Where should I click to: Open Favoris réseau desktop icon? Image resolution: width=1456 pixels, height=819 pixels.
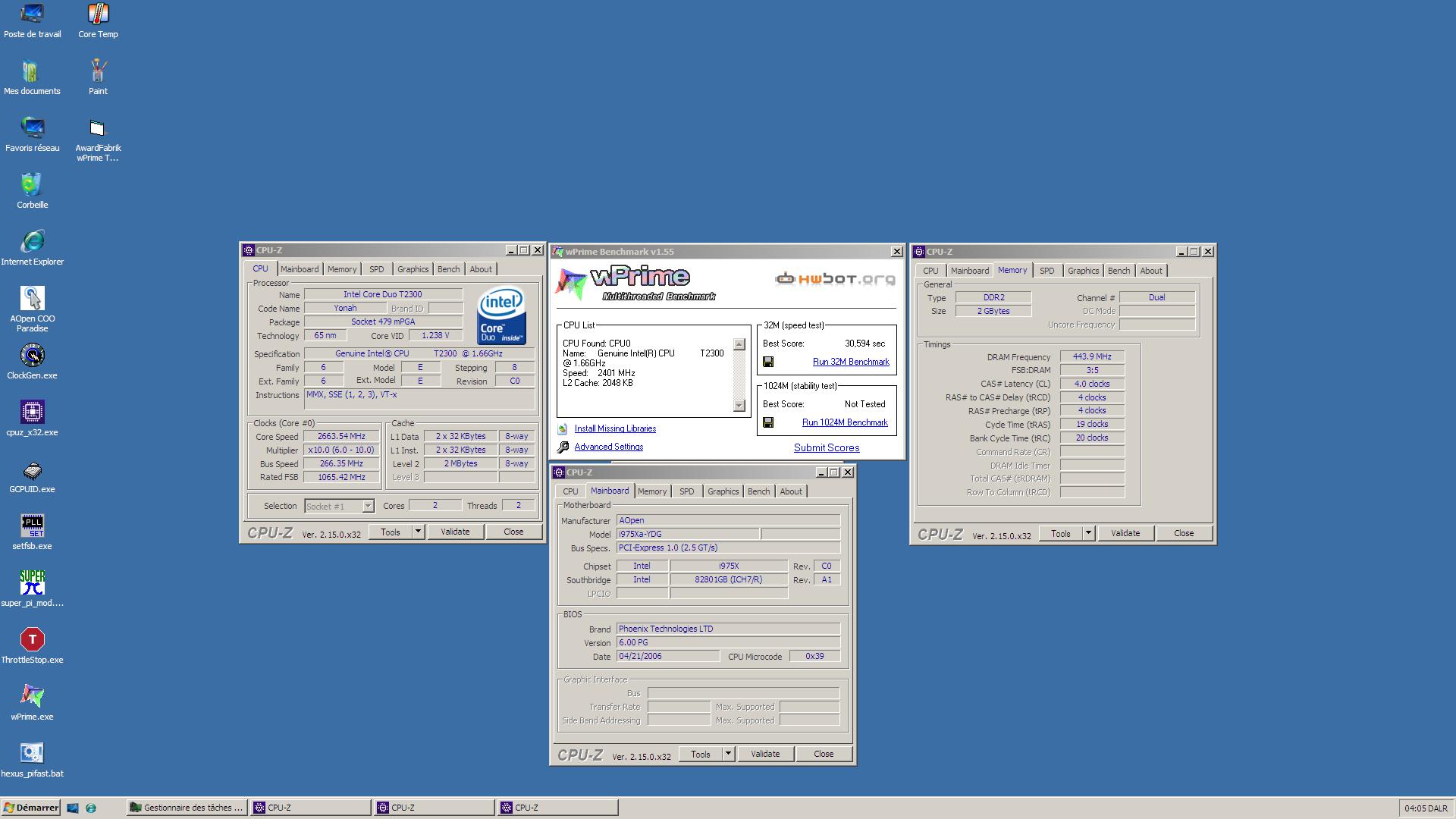tap(32, 134)
